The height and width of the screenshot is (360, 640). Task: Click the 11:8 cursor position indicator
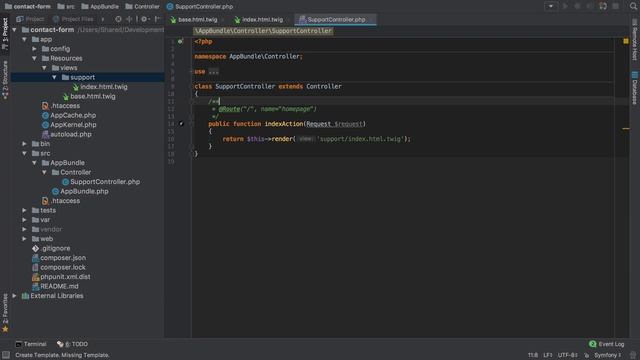533,355
